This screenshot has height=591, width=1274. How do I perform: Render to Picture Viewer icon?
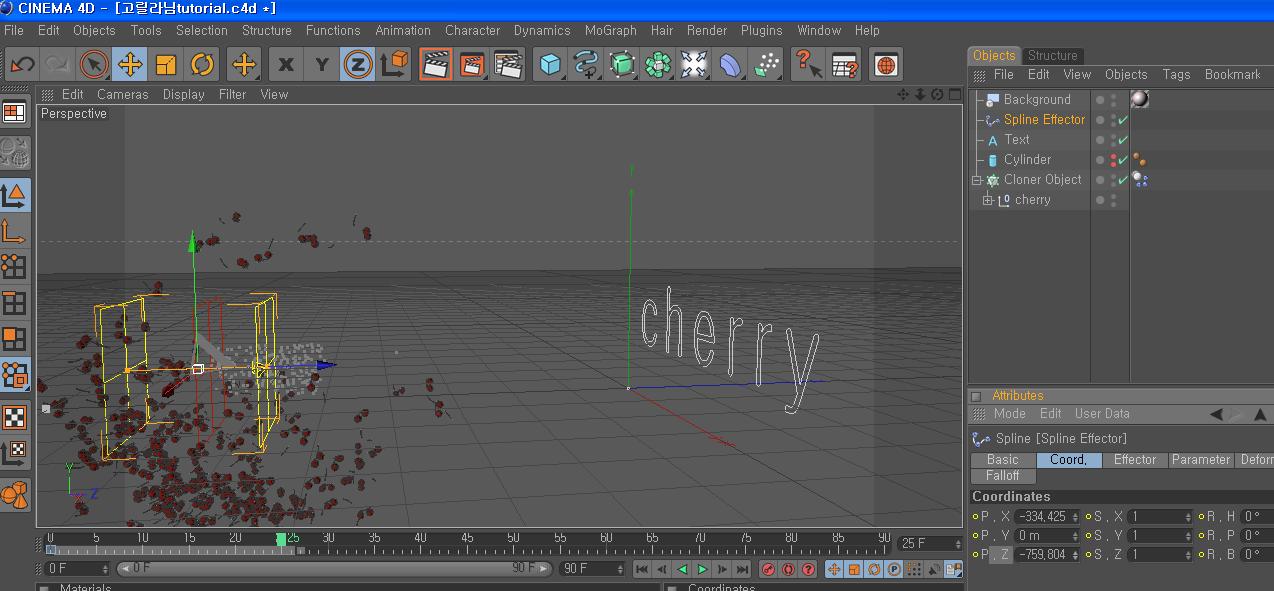[472, 65]
